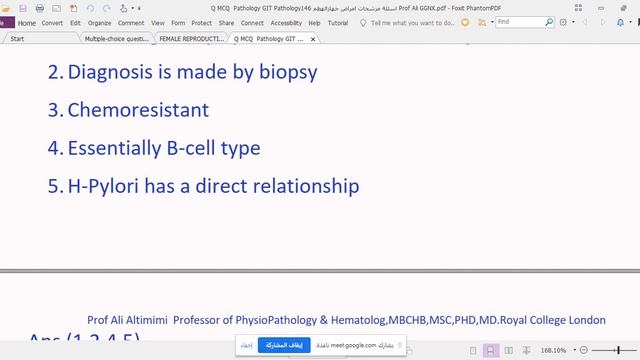Open the Convert ribbon tab
The image size is (640, 360).
tap(52, 23)
